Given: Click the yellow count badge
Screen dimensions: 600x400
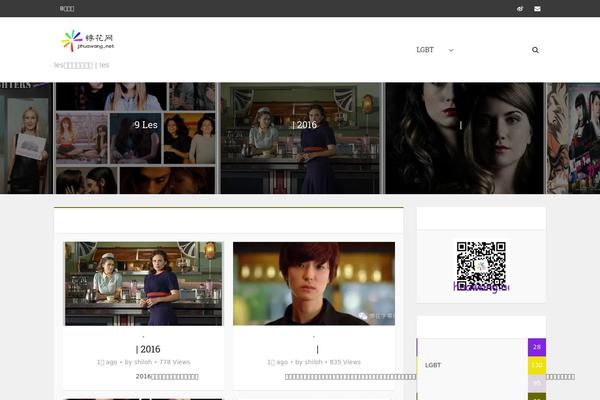Looking at the screenshot, I should pos(537,366).
